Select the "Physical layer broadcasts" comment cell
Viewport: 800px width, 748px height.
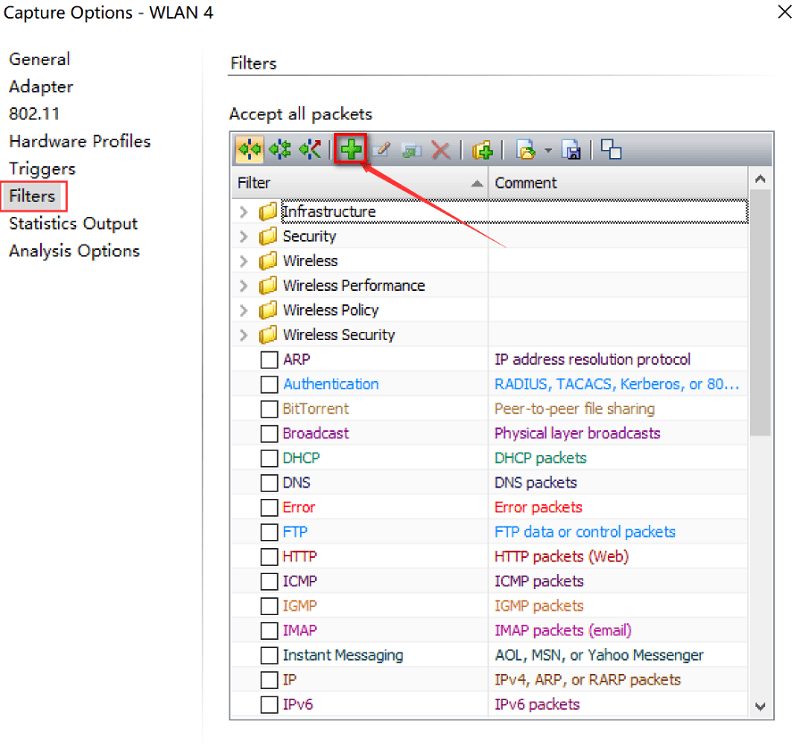click(x=618, y=433)
